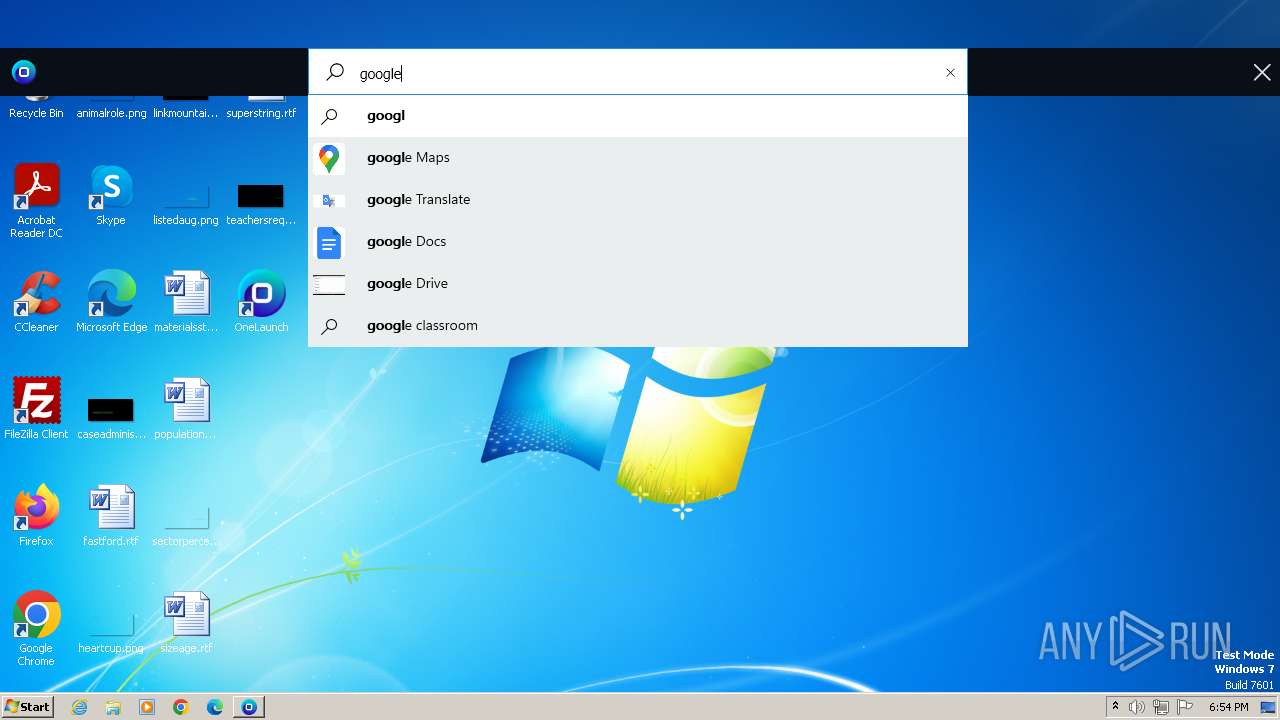Open the Windows Start menu

[x=27, y=706]
